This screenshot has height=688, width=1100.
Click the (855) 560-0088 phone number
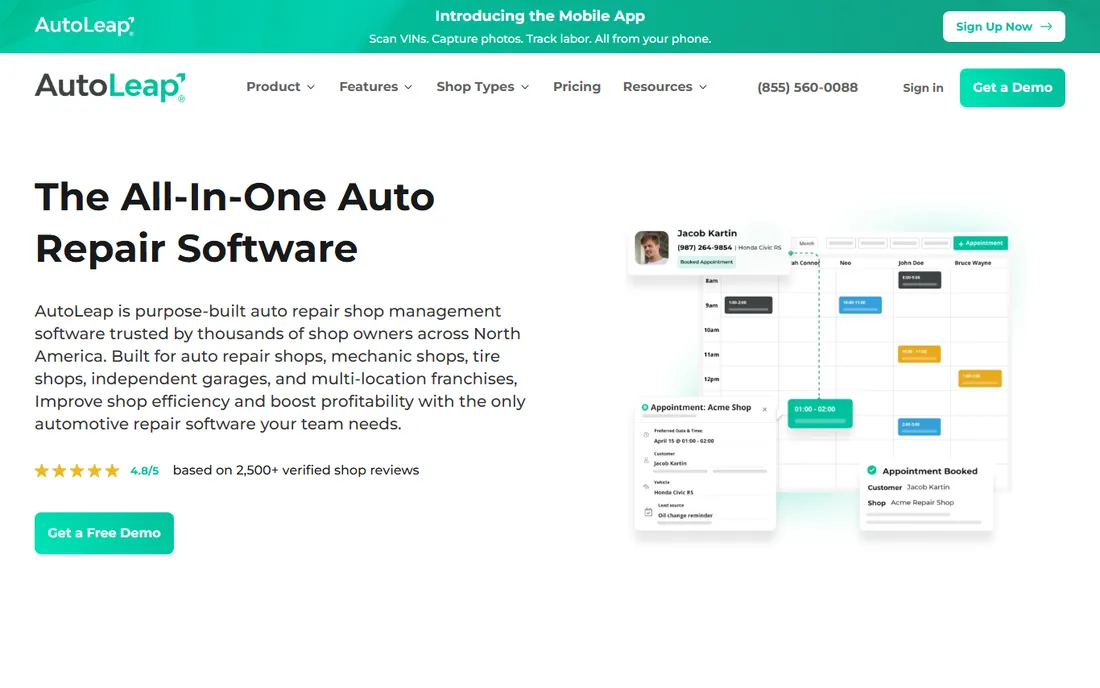(807, 88)
